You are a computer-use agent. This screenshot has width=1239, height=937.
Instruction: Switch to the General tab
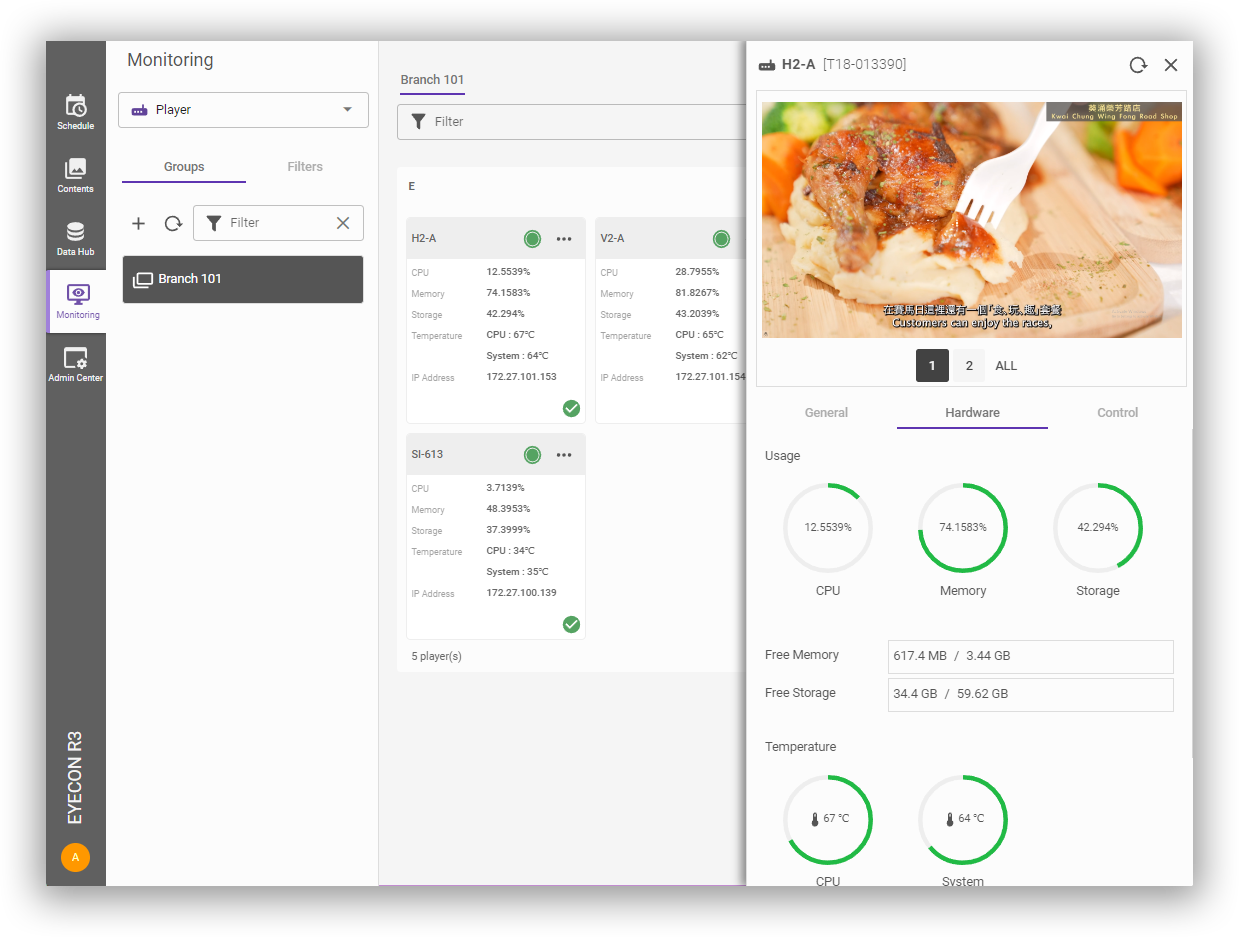click(x=826, y=413)
